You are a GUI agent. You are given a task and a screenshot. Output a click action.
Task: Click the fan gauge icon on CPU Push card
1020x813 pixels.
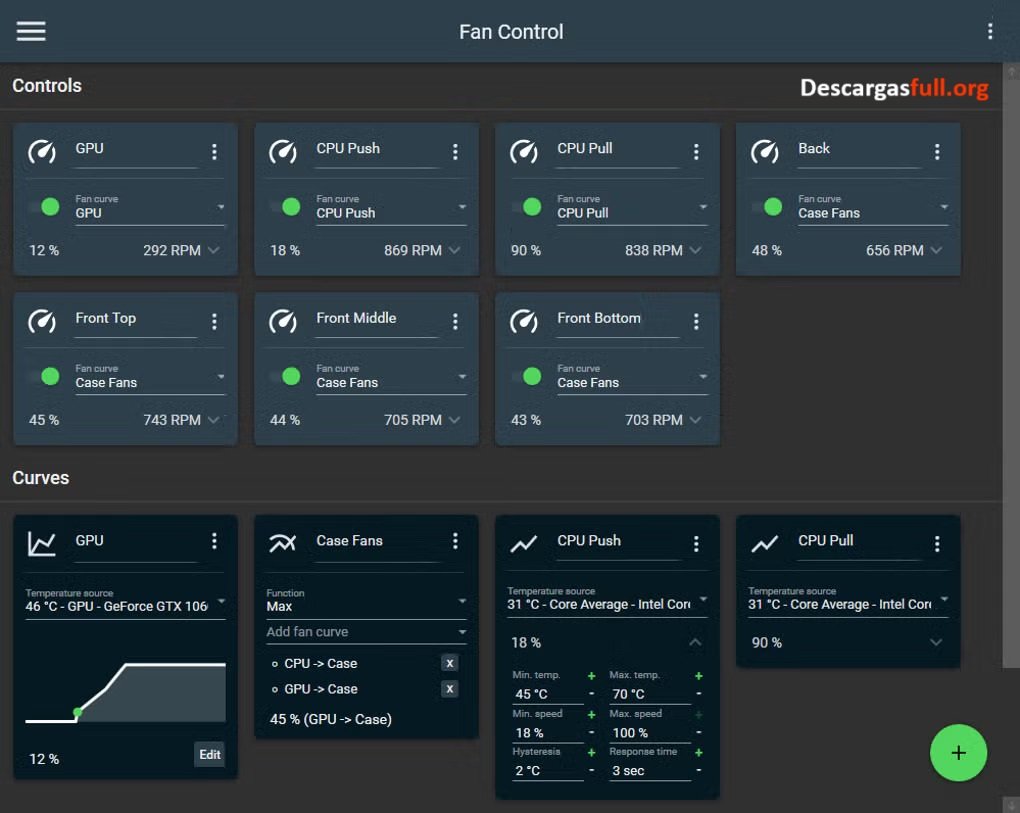[x=283, y=151]
